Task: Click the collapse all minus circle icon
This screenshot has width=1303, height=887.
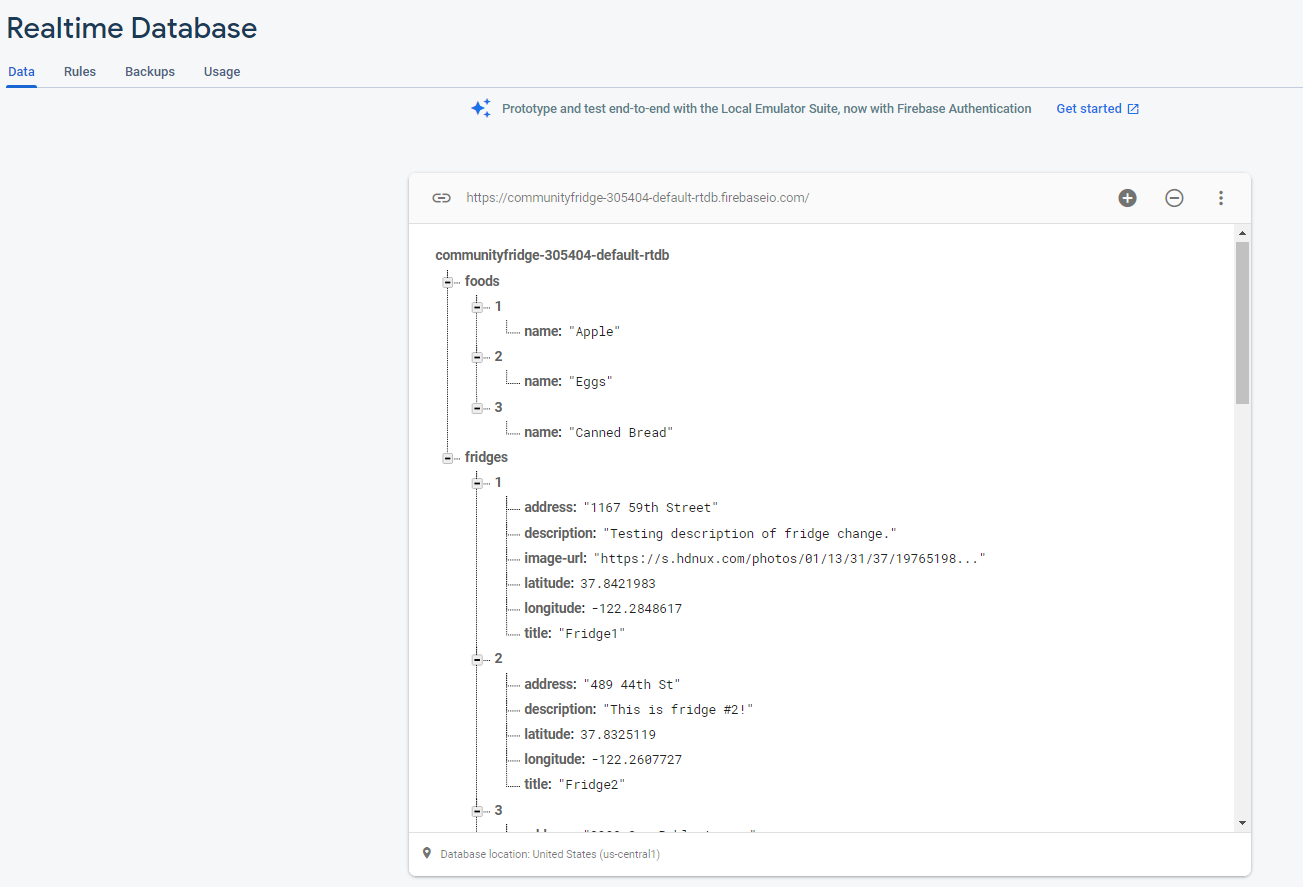Action: point(1174,198)
